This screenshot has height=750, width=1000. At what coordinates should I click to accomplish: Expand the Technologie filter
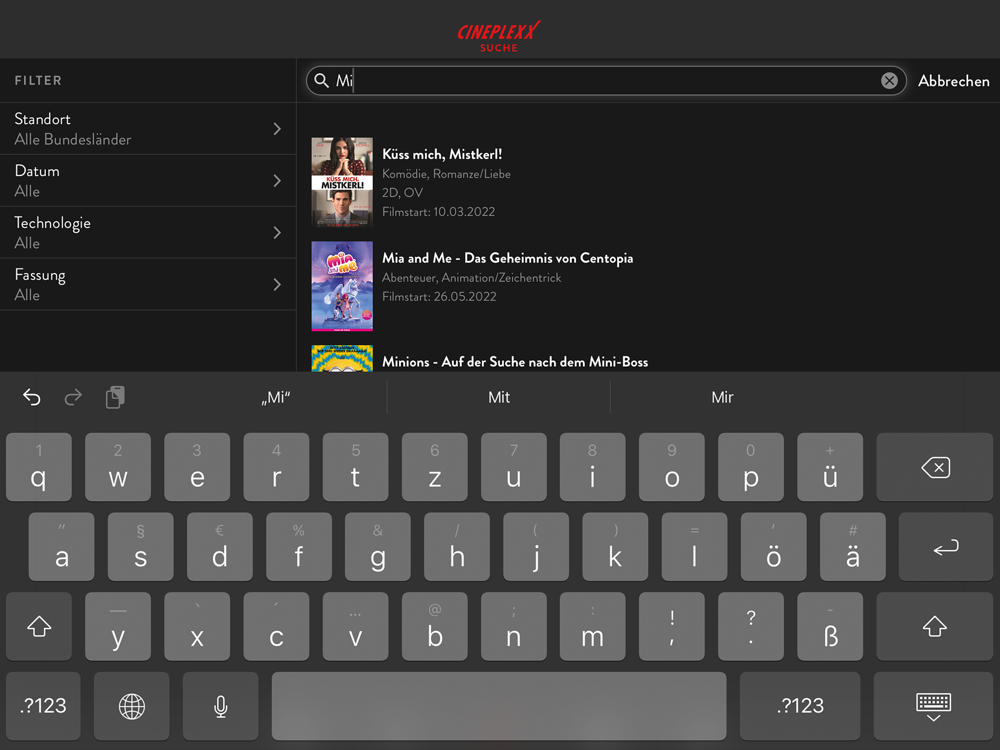(x=148, y=232)
